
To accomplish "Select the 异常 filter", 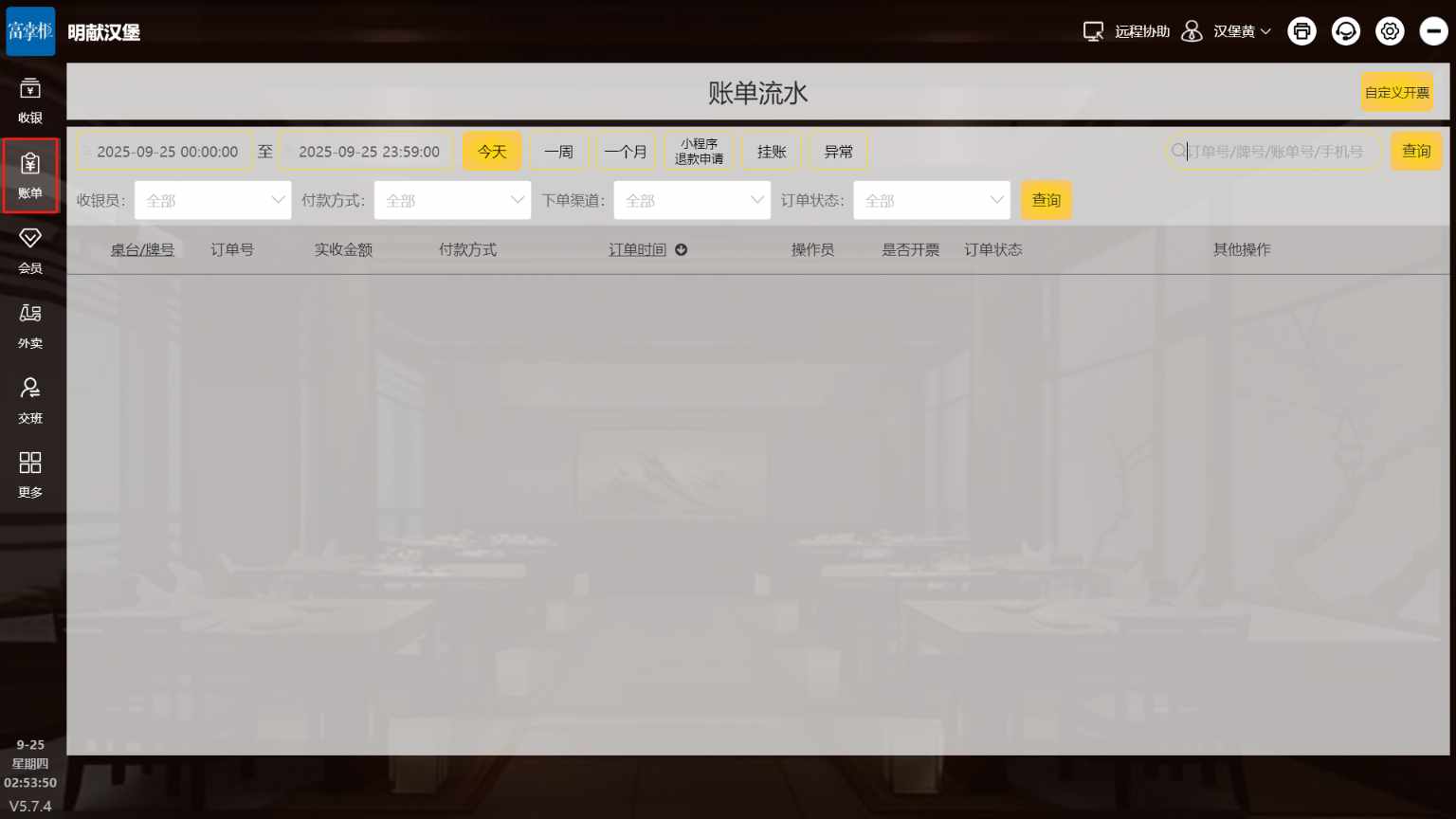I will (x=838, y=152).
